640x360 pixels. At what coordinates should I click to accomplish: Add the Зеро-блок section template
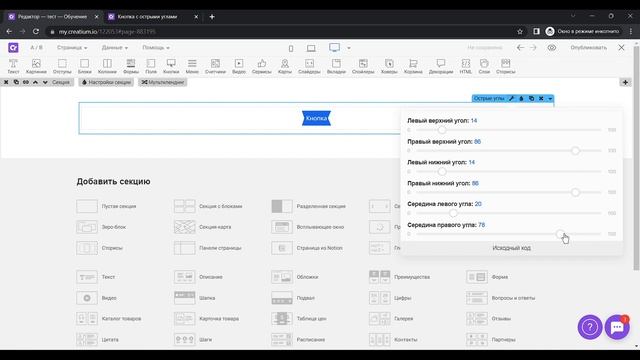coord(101,227)
